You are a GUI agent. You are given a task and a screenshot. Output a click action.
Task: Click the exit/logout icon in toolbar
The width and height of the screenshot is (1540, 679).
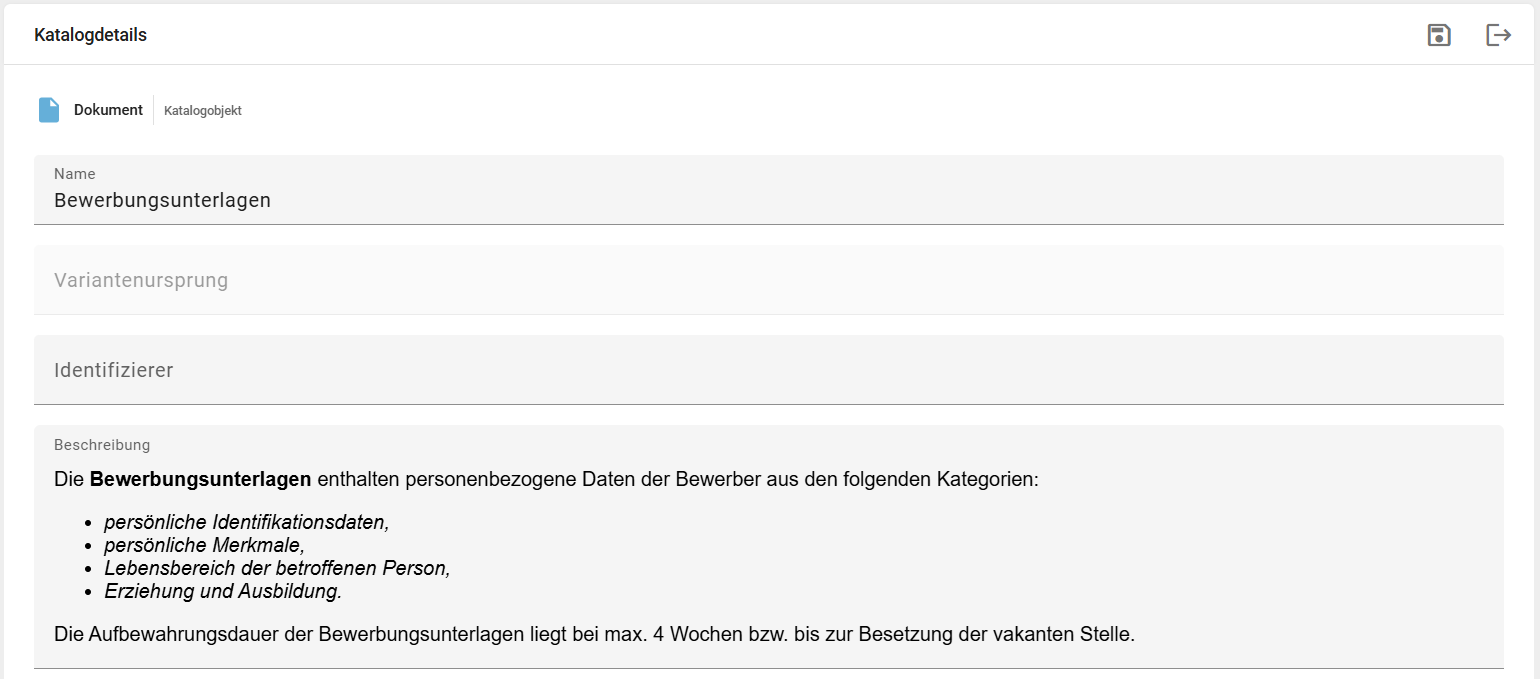1499,34
